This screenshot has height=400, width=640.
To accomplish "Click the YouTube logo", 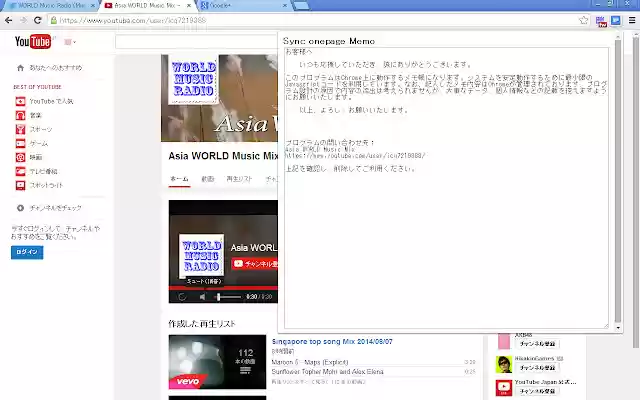I will (33, 41).
